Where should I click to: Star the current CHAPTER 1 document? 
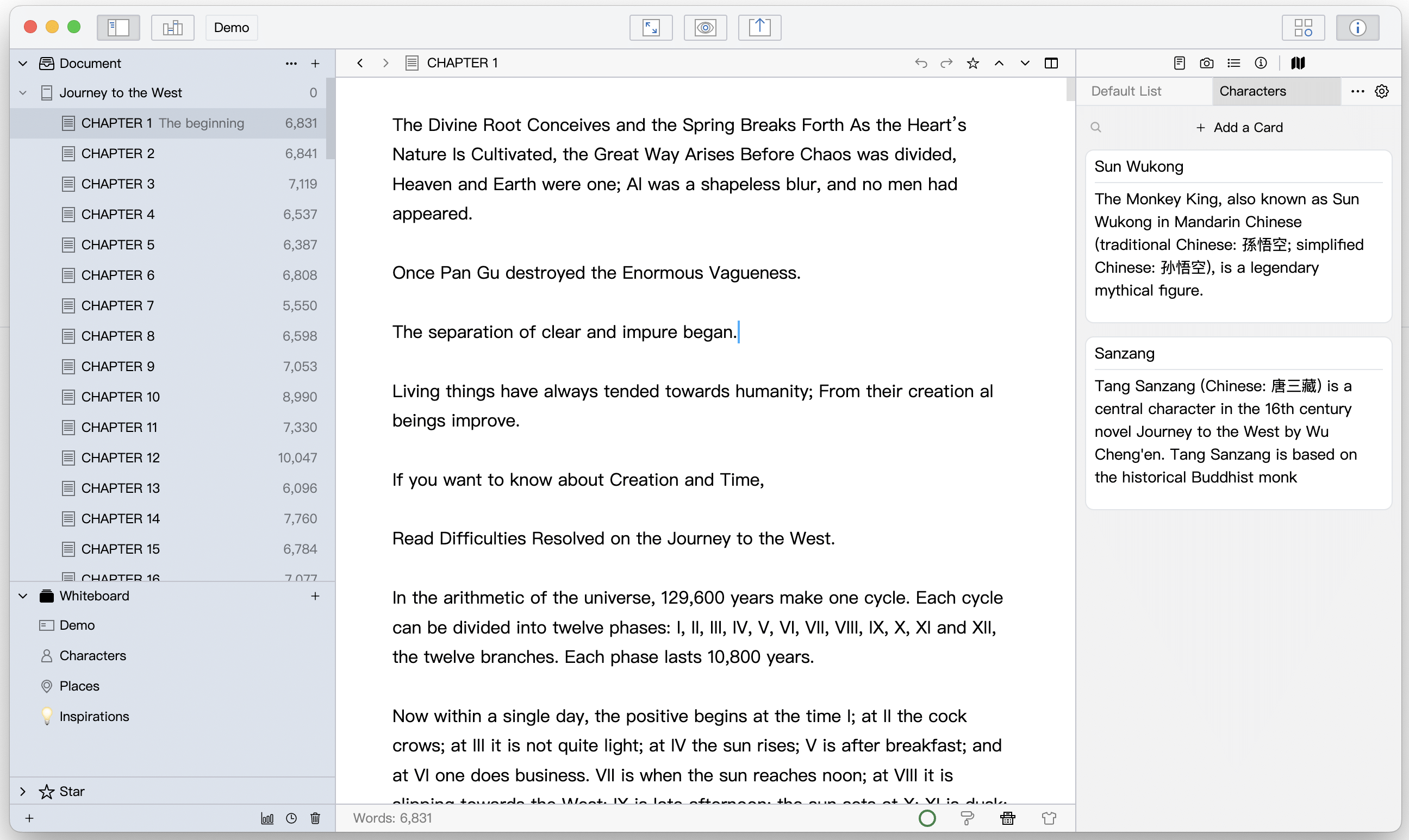point(973,63)
